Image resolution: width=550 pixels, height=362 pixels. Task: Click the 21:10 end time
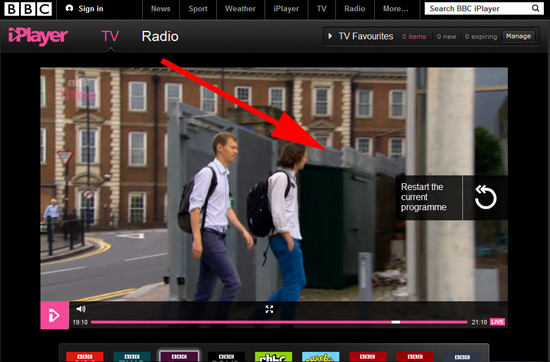(x=479, y=322)
